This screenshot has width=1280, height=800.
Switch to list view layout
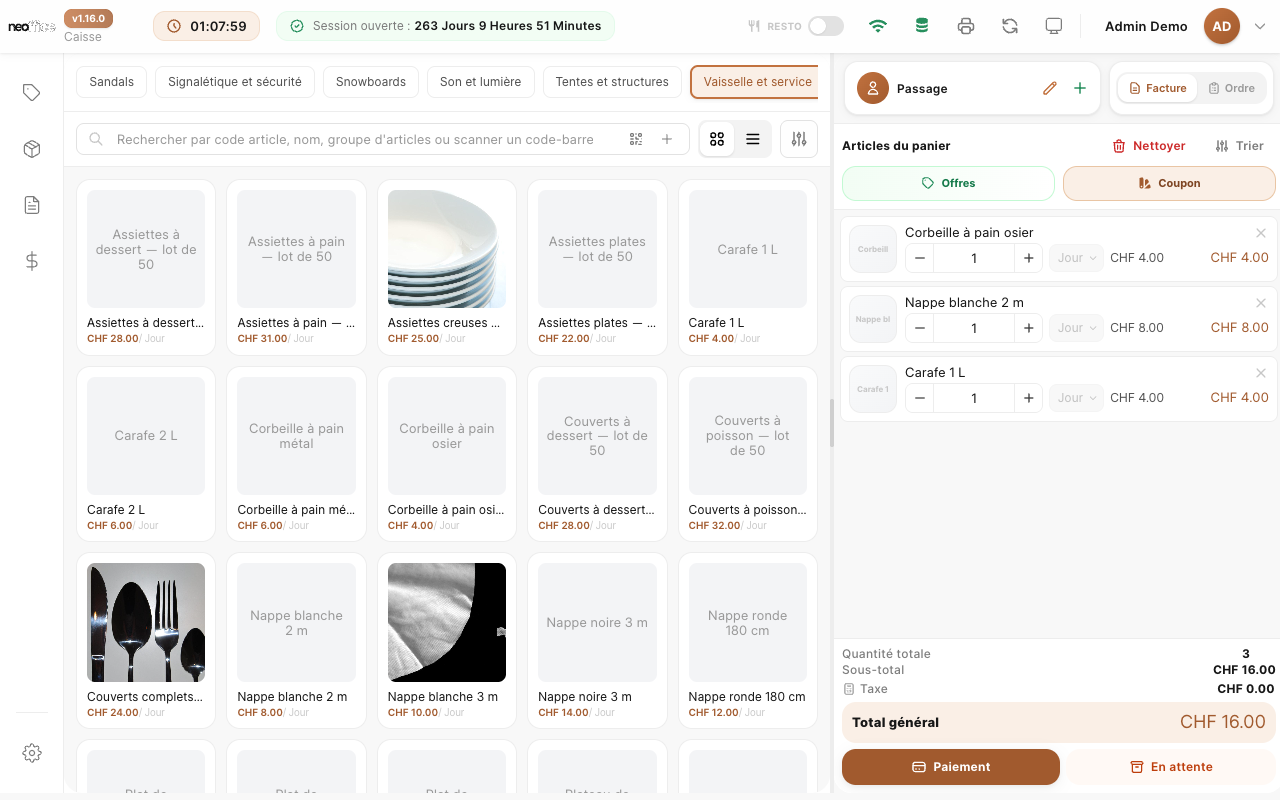tap(753, 140)
